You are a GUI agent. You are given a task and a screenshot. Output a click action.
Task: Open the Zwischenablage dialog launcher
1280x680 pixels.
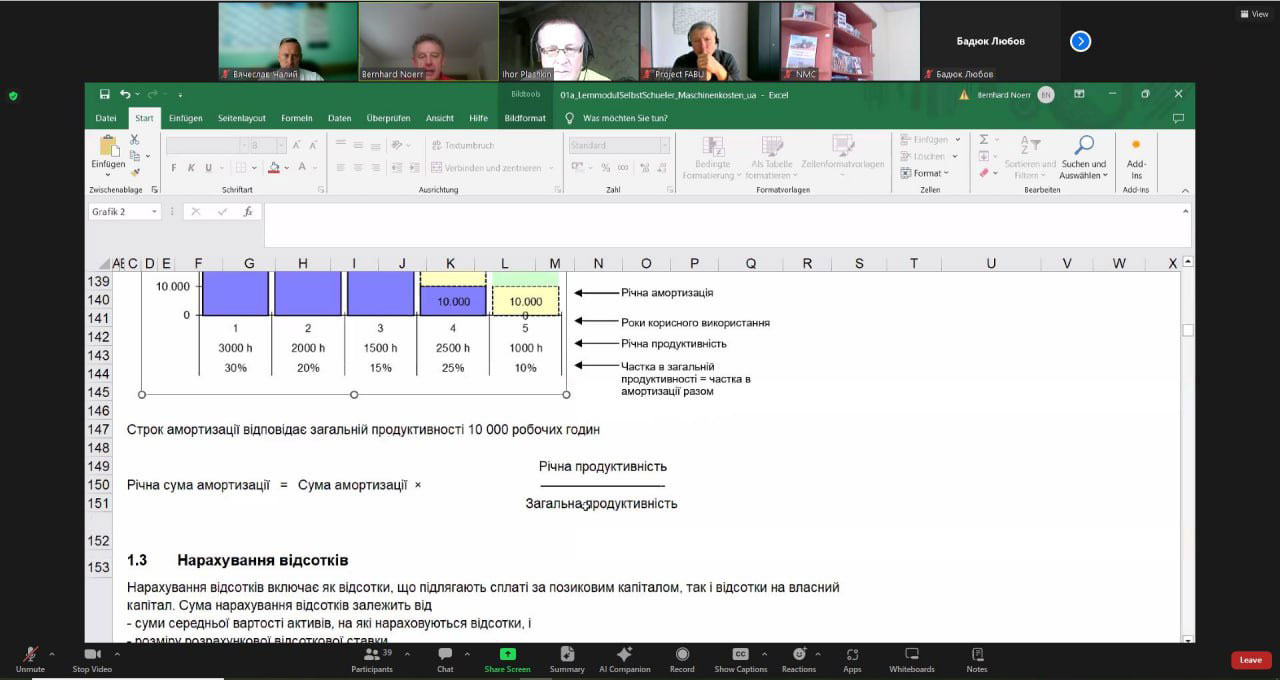(154, 190)
